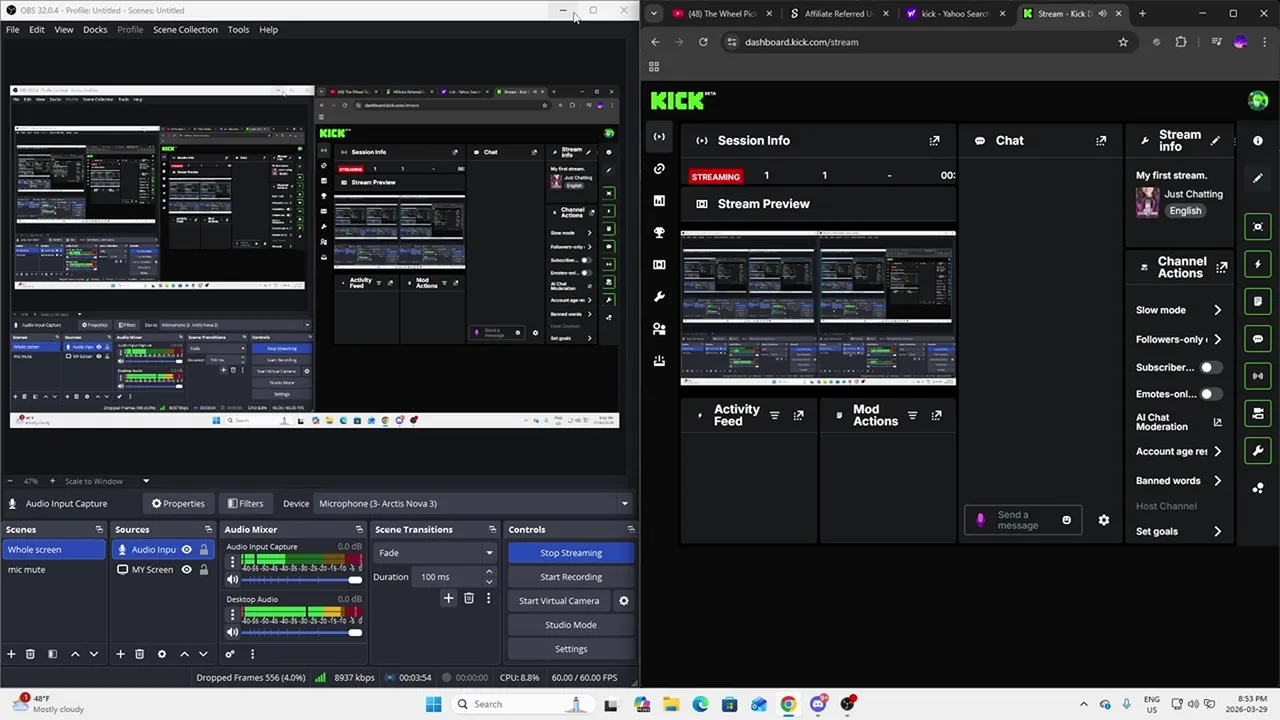Add a new scene with plus icon
1280x720 pixels.
11,654
